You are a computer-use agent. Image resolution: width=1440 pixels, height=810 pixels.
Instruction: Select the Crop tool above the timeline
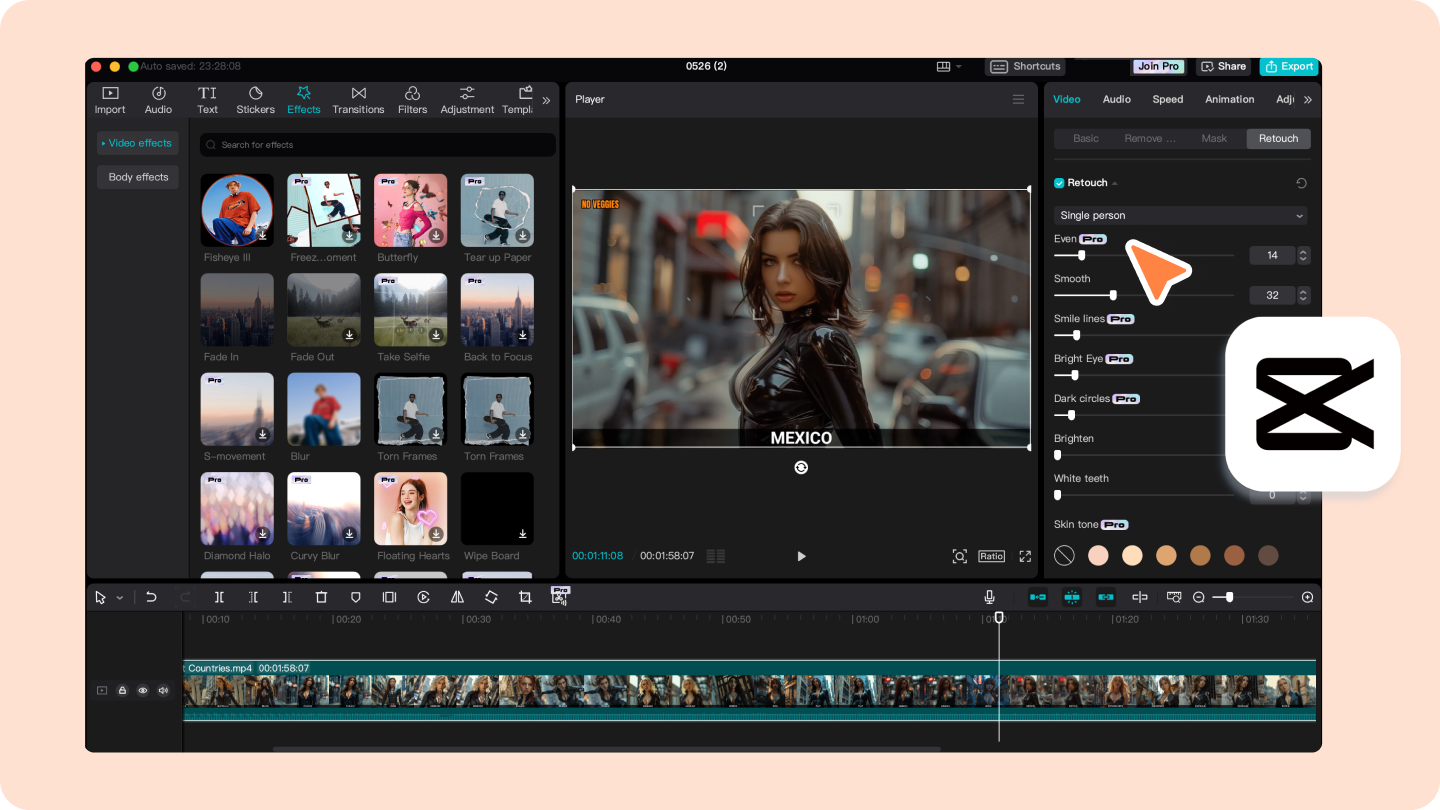point(526,597)
